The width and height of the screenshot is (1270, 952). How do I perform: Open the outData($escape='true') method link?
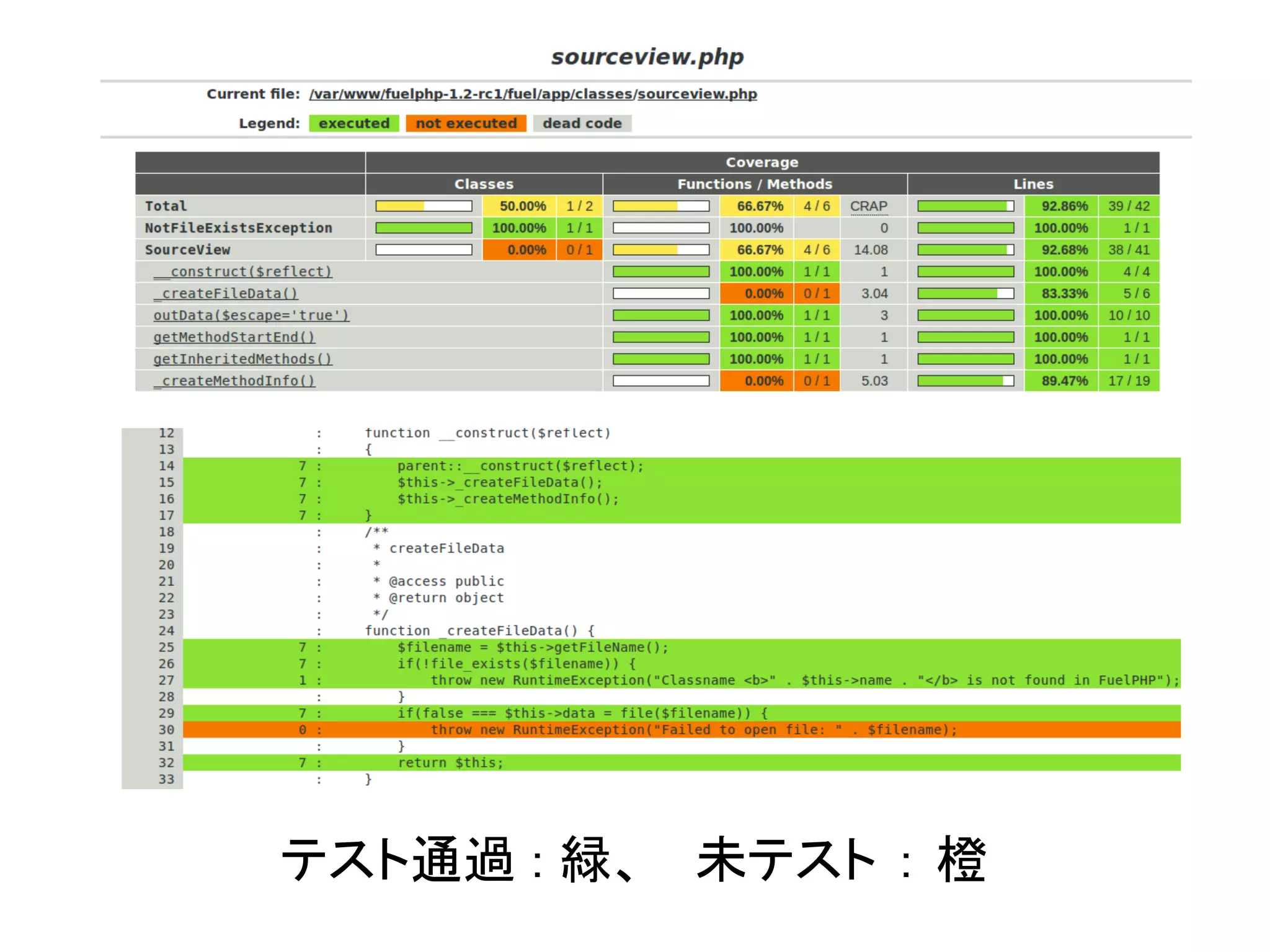point(251,315)
